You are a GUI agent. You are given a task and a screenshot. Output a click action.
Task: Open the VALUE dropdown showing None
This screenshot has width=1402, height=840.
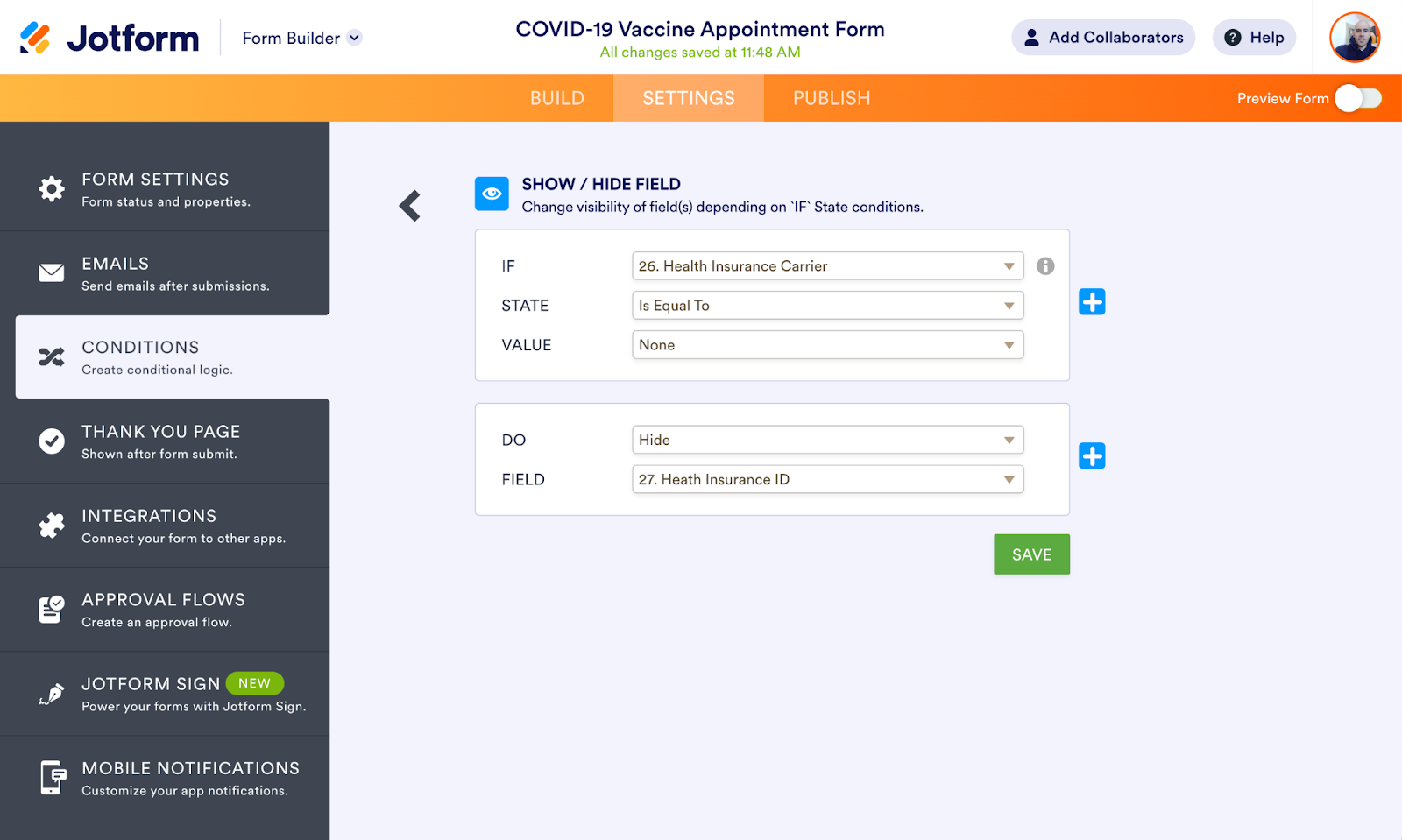click(827, 345)
